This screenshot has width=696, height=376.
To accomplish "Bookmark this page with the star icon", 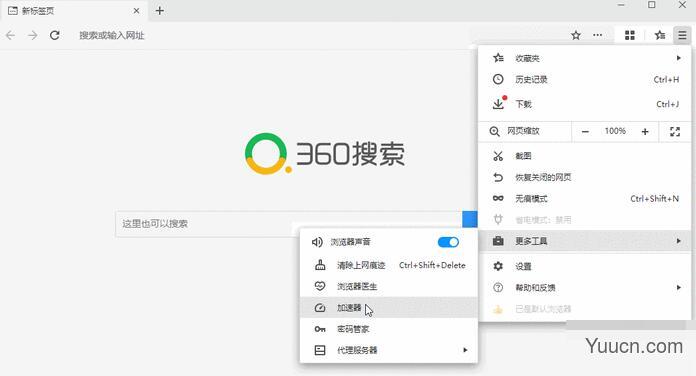I will [576, 36].
